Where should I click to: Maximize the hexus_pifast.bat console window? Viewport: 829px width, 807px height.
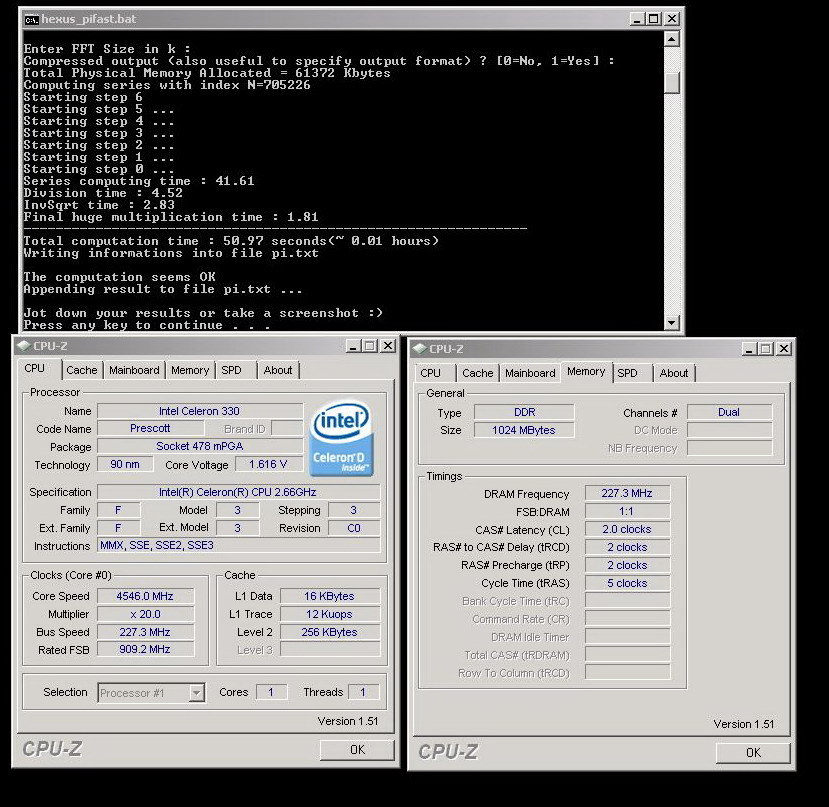click(x=654, y=20)
